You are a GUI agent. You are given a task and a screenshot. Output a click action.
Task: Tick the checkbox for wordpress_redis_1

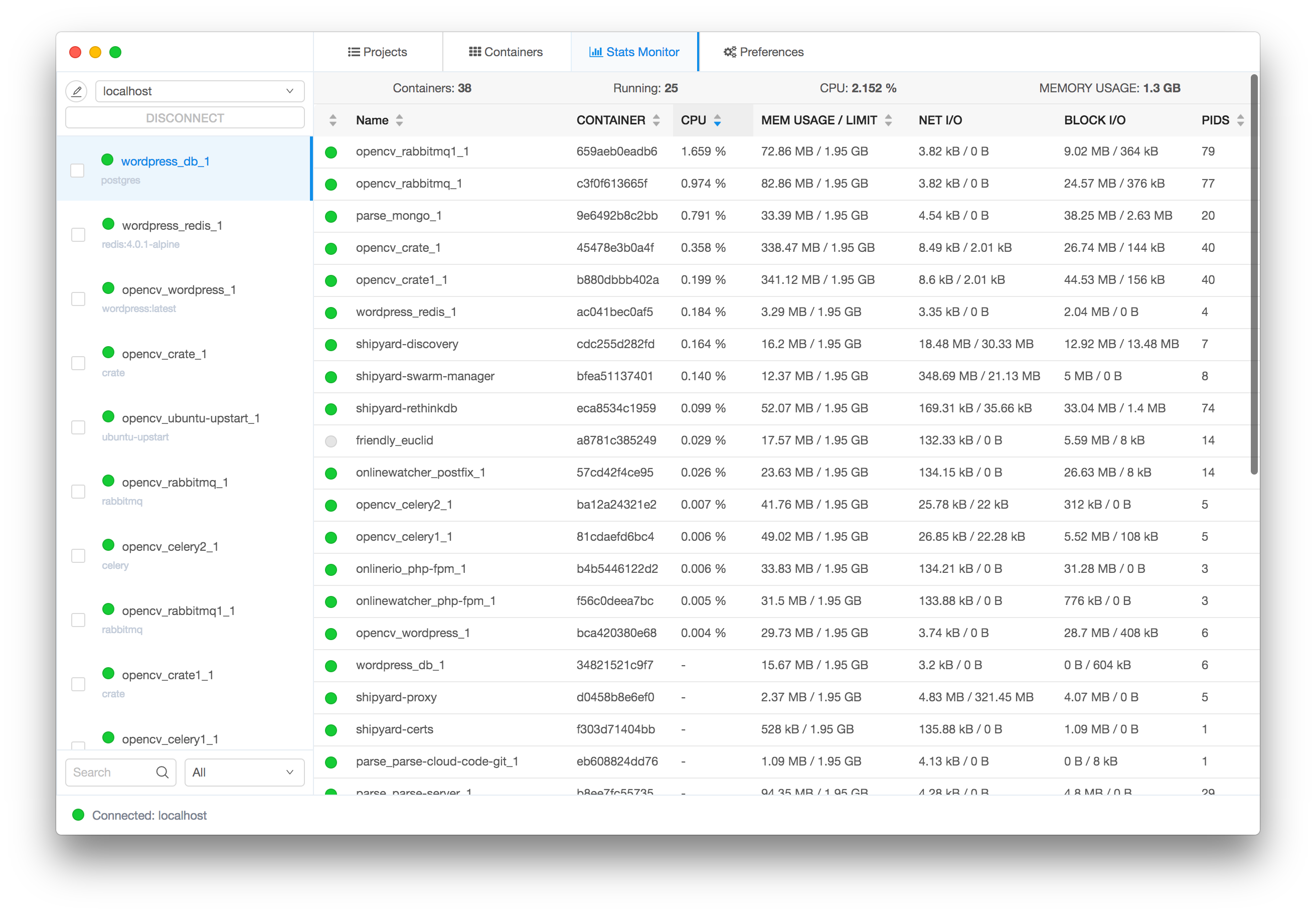(78, 235)
